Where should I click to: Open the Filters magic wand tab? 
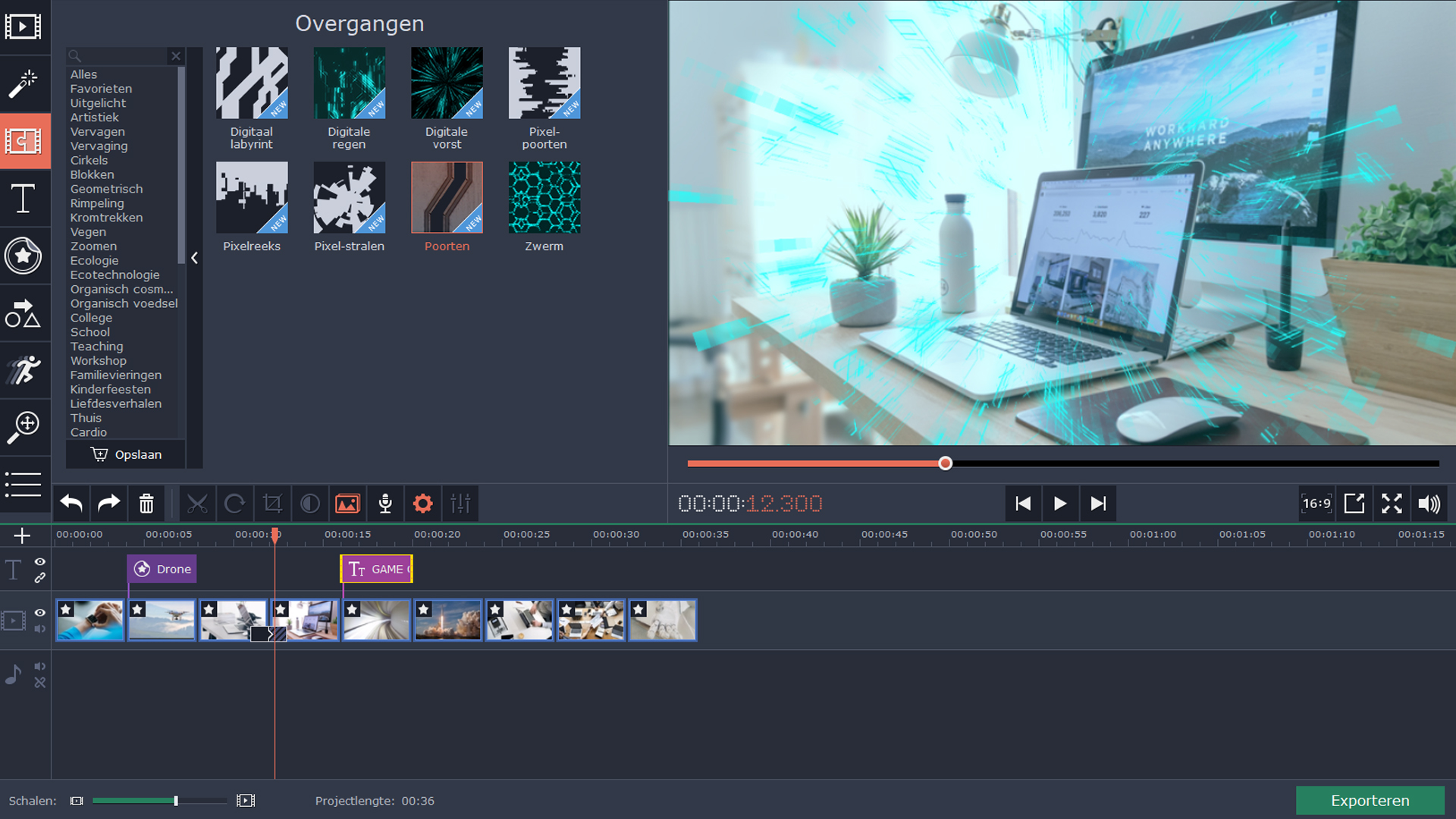click(x=24, y=83)
